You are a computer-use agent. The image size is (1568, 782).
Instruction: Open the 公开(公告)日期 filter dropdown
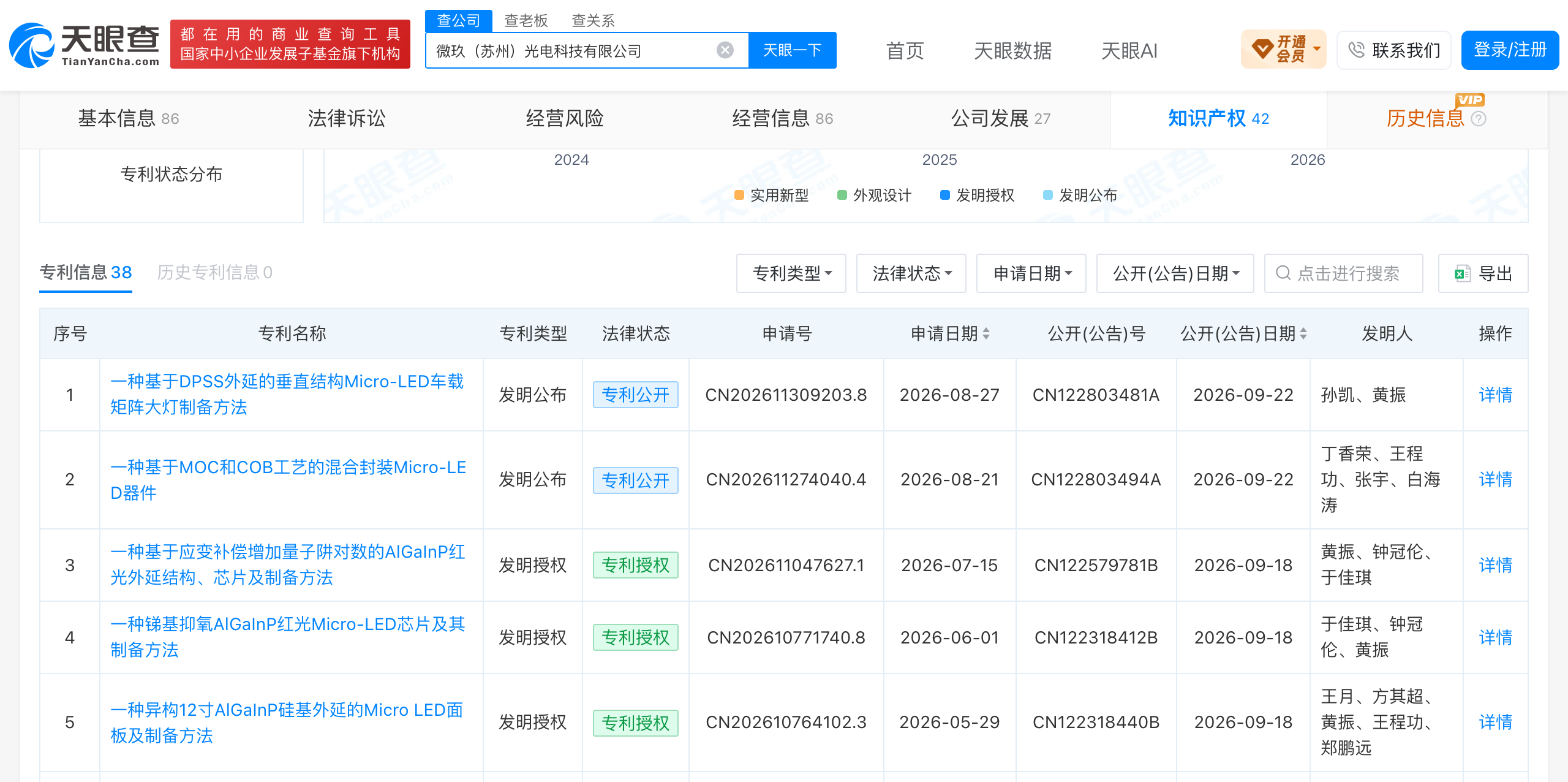tap(1175, 273)
